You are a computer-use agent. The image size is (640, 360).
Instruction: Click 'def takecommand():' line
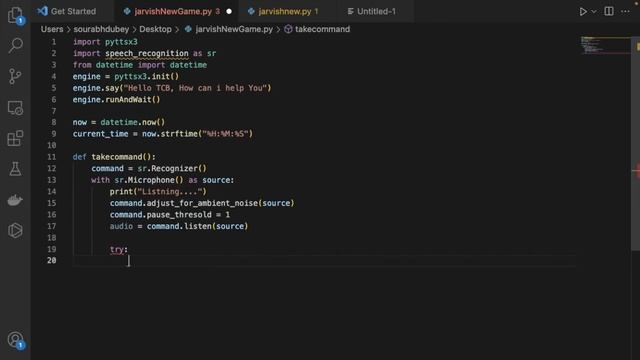click(x=114, y=157)
